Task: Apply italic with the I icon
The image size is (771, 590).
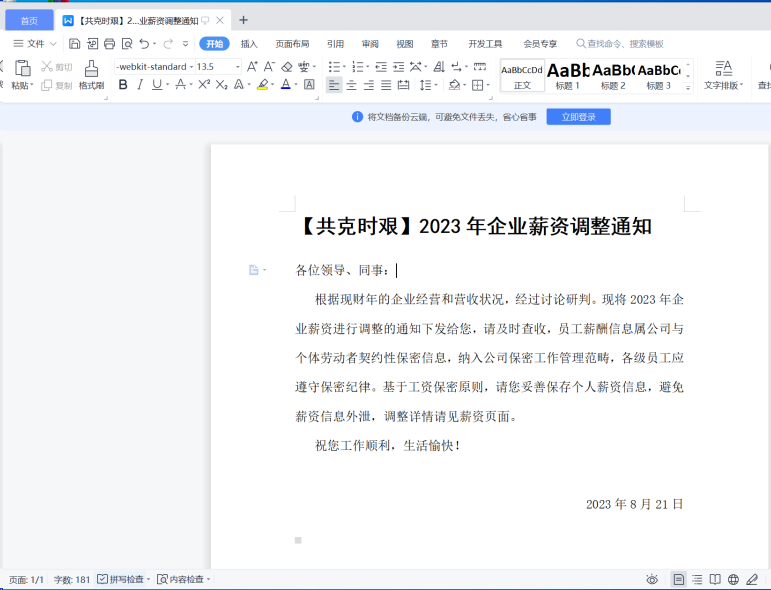Action: coord(140,85)
